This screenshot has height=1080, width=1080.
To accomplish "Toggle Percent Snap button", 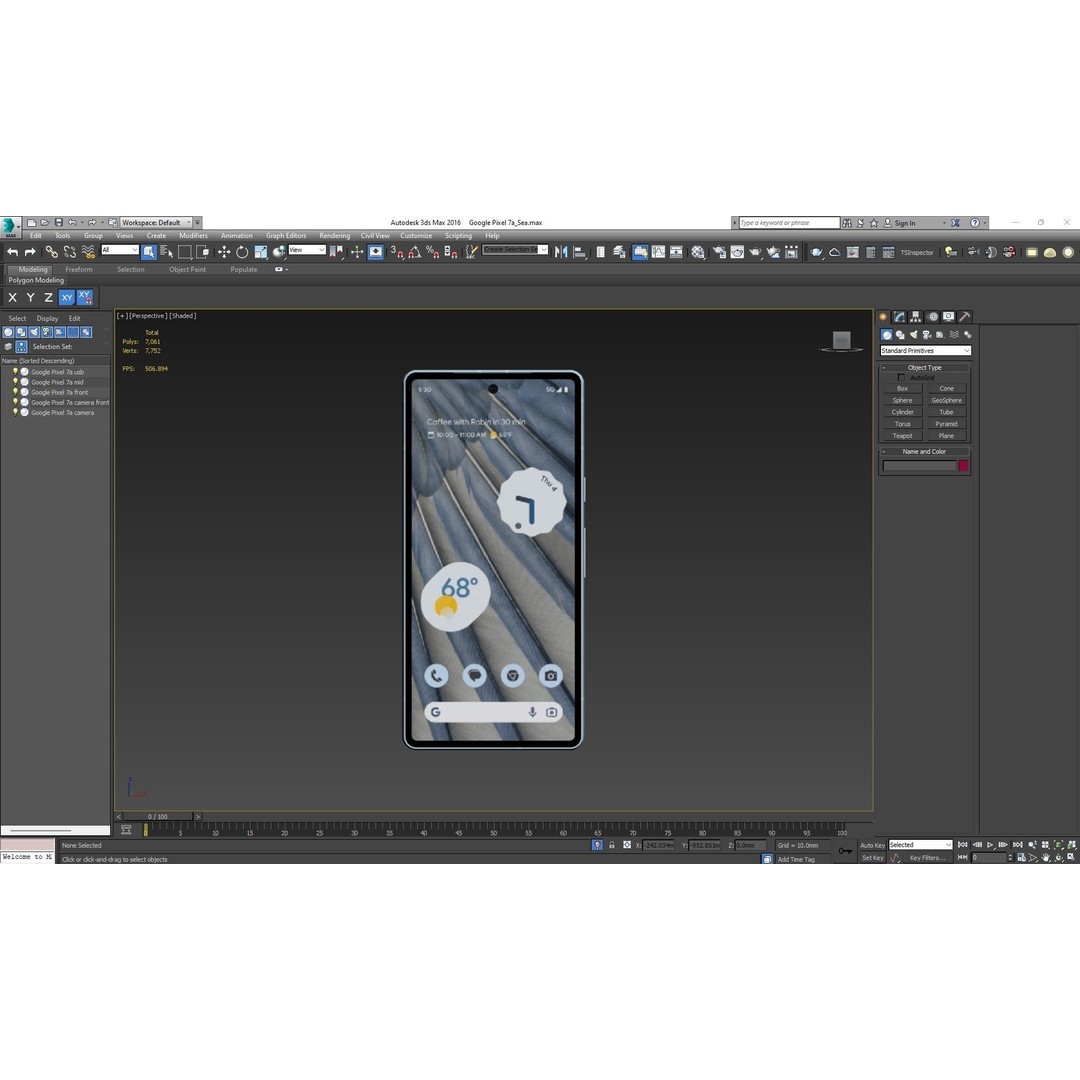I will [433, 252].
